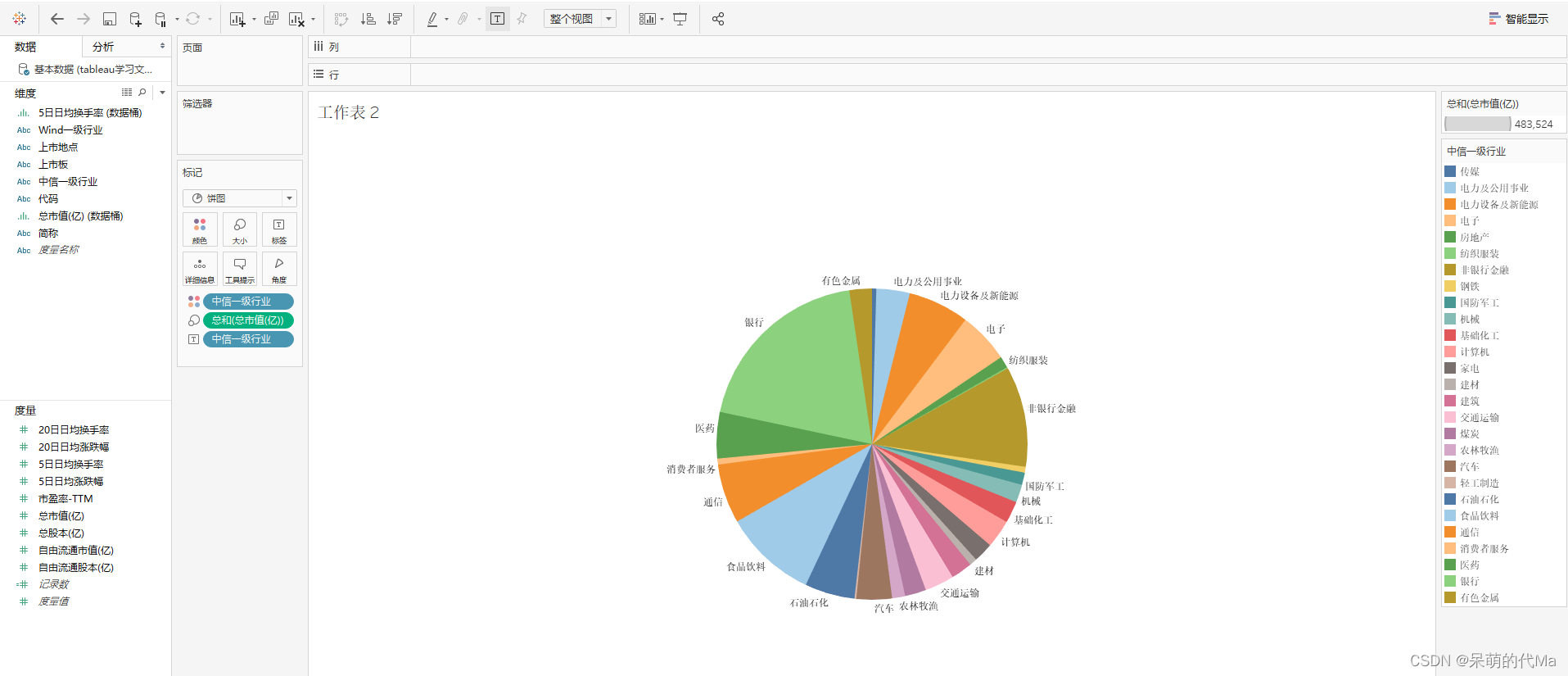Click the 颜色 color mark button

pos(200,229)
